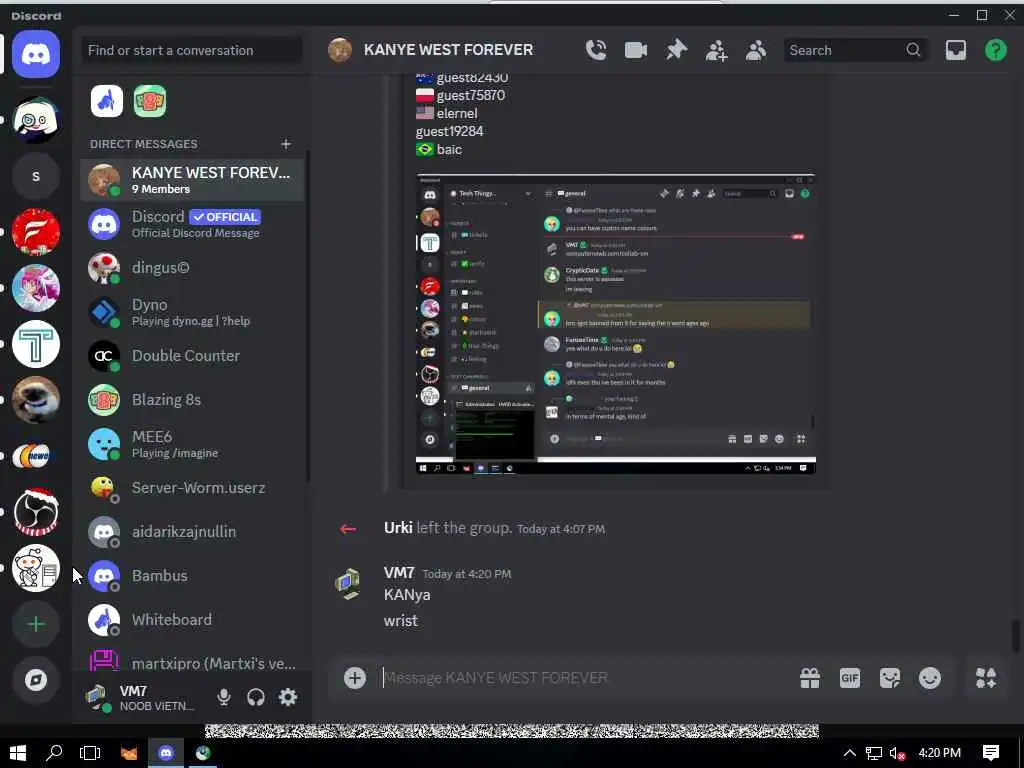The image size is (1024, 768).
Task: Start a voice call in the group
Action: [596, 50]
